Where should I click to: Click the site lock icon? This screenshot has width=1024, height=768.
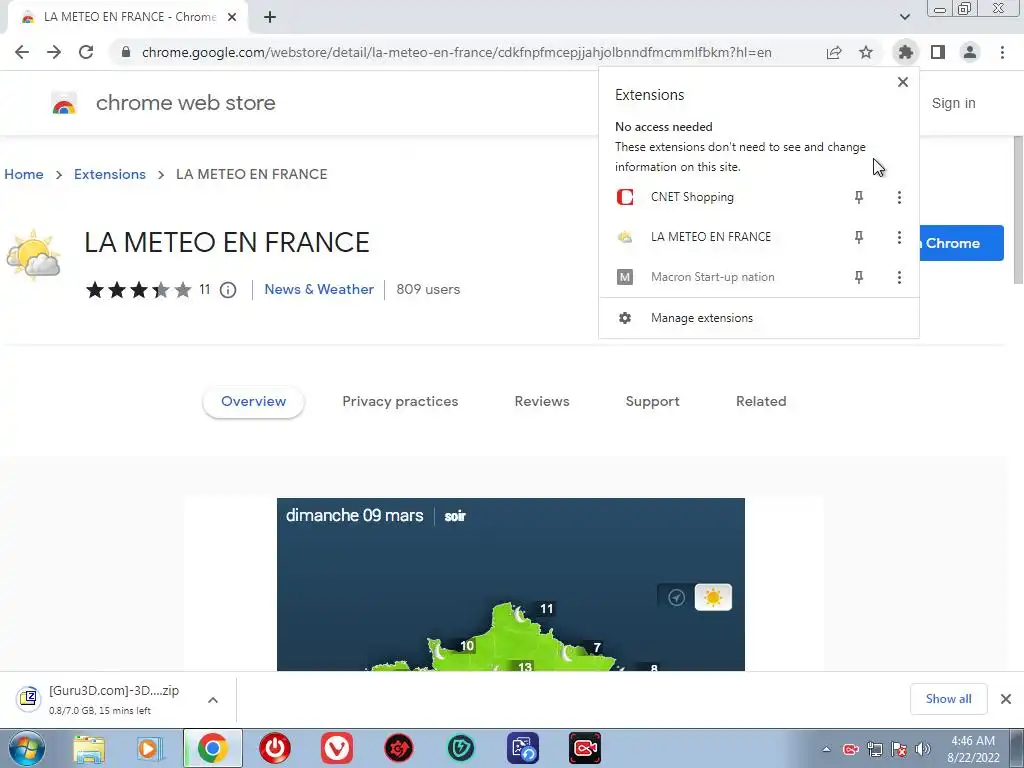[126, 52]
